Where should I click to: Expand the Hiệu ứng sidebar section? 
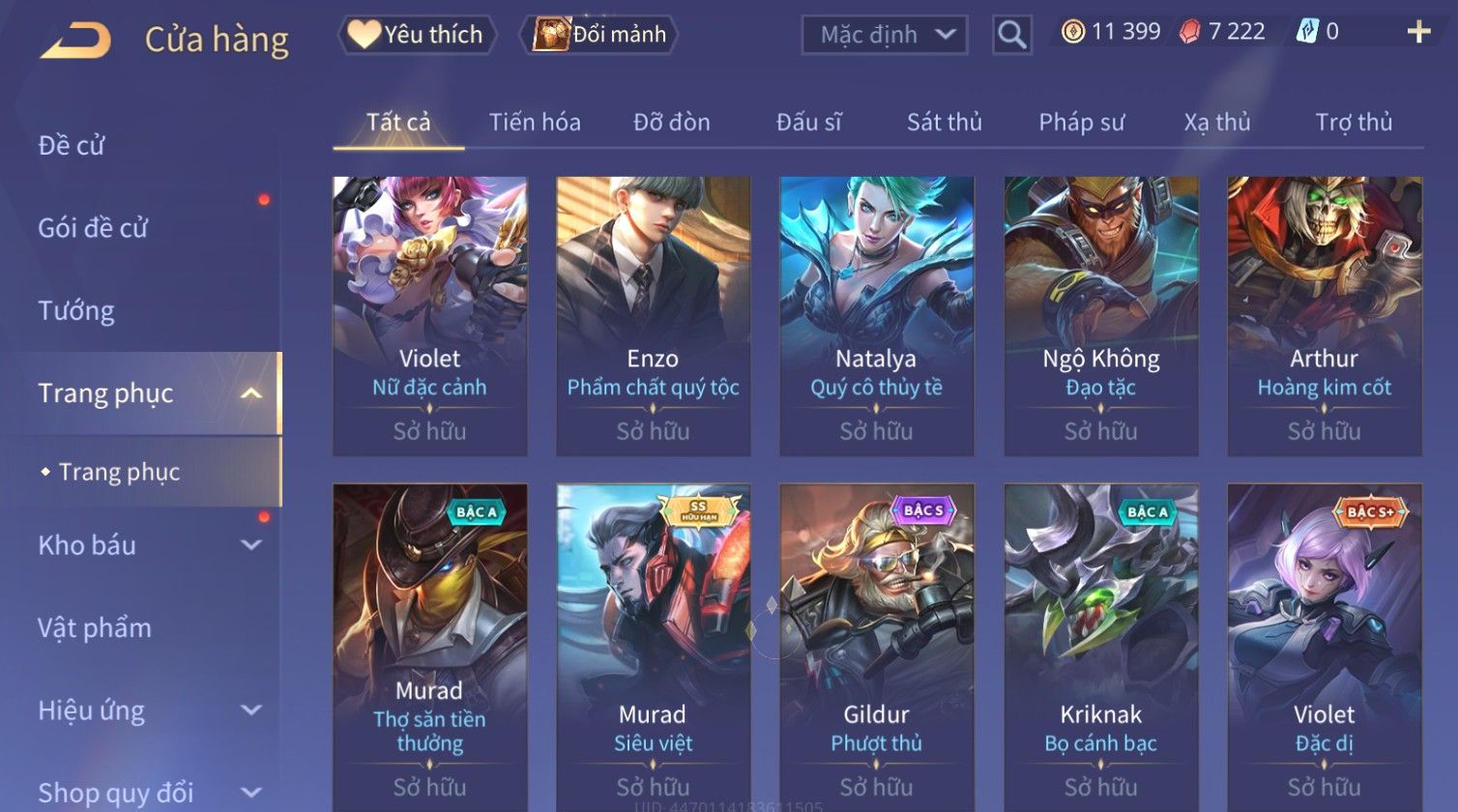pyautogui.click(x=251, y=710)
